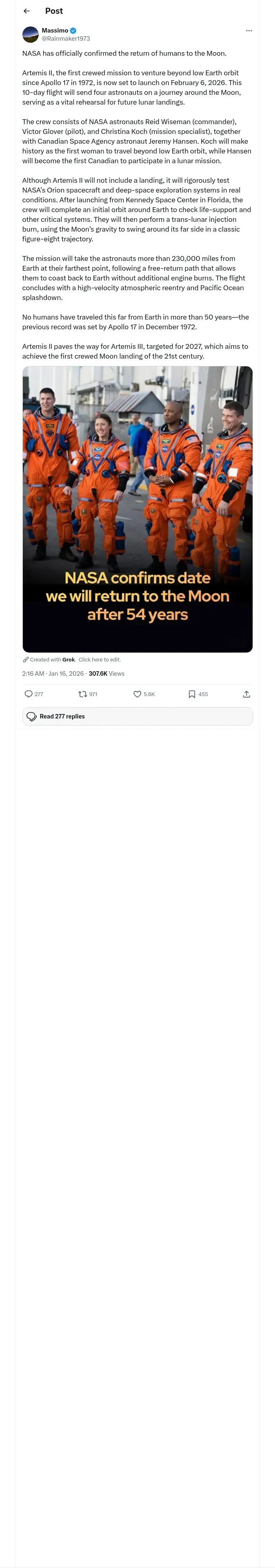Click 'Click here to edit' text
The width and height of the screenshot is (275, 1568).
99,659
